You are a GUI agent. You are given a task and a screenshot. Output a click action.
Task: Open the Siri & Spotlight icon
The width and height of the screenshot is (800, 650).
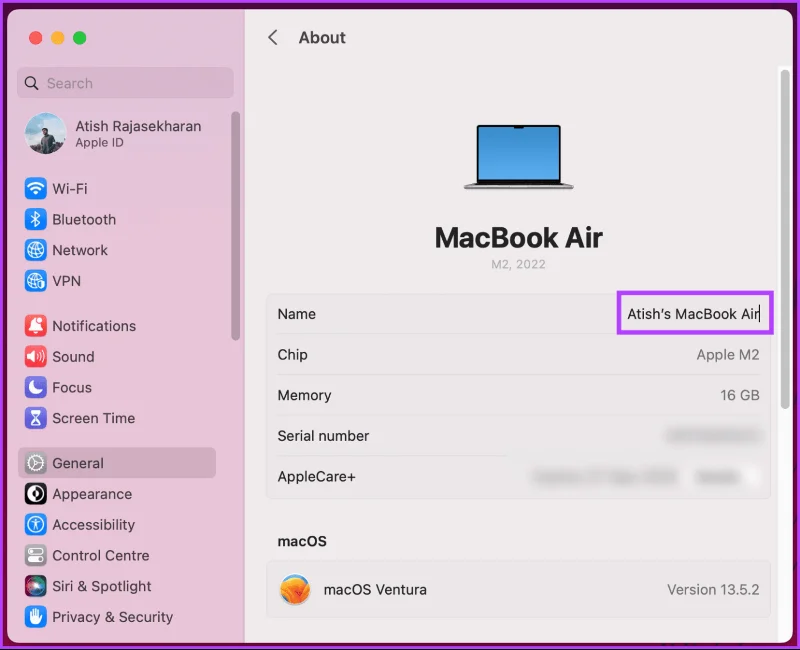35,586
